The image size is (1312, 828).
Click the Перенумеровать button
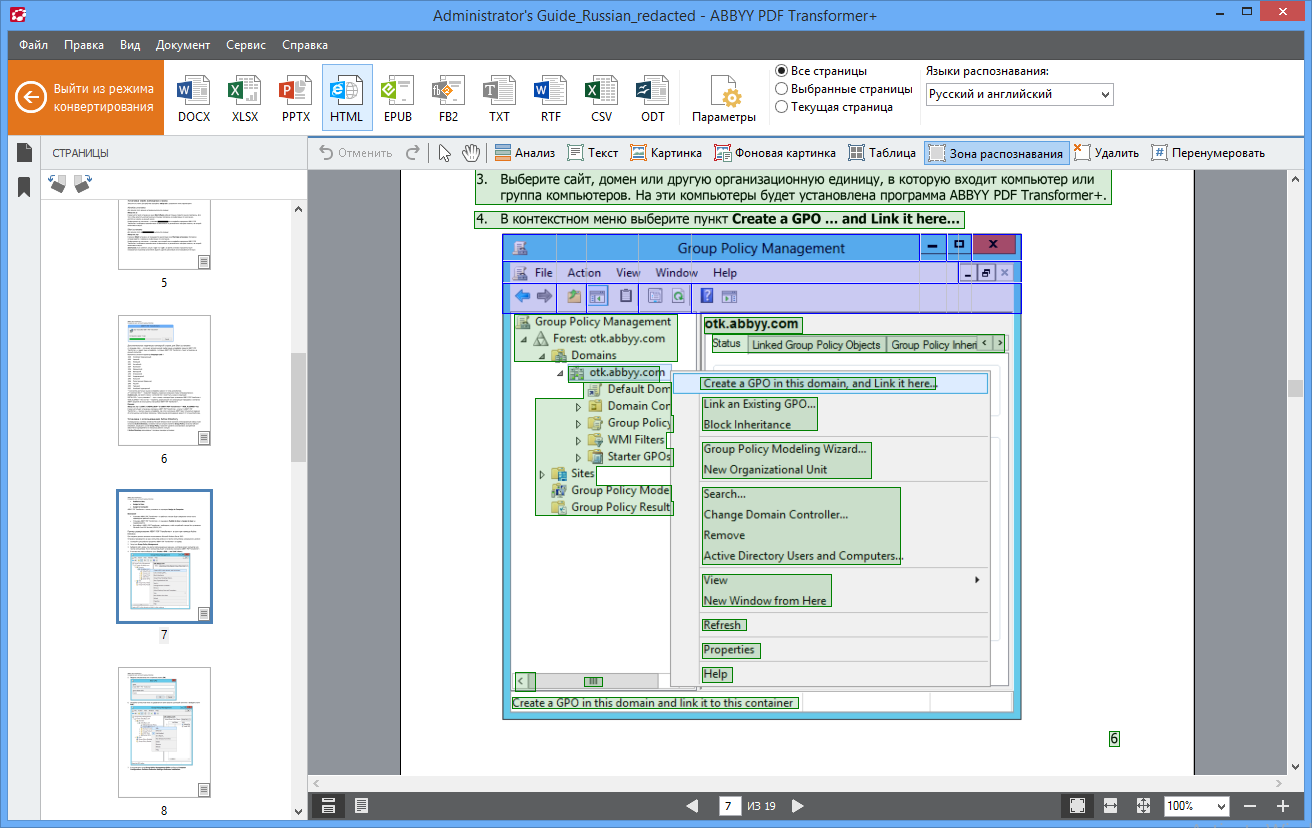(x=1207, y=153)
